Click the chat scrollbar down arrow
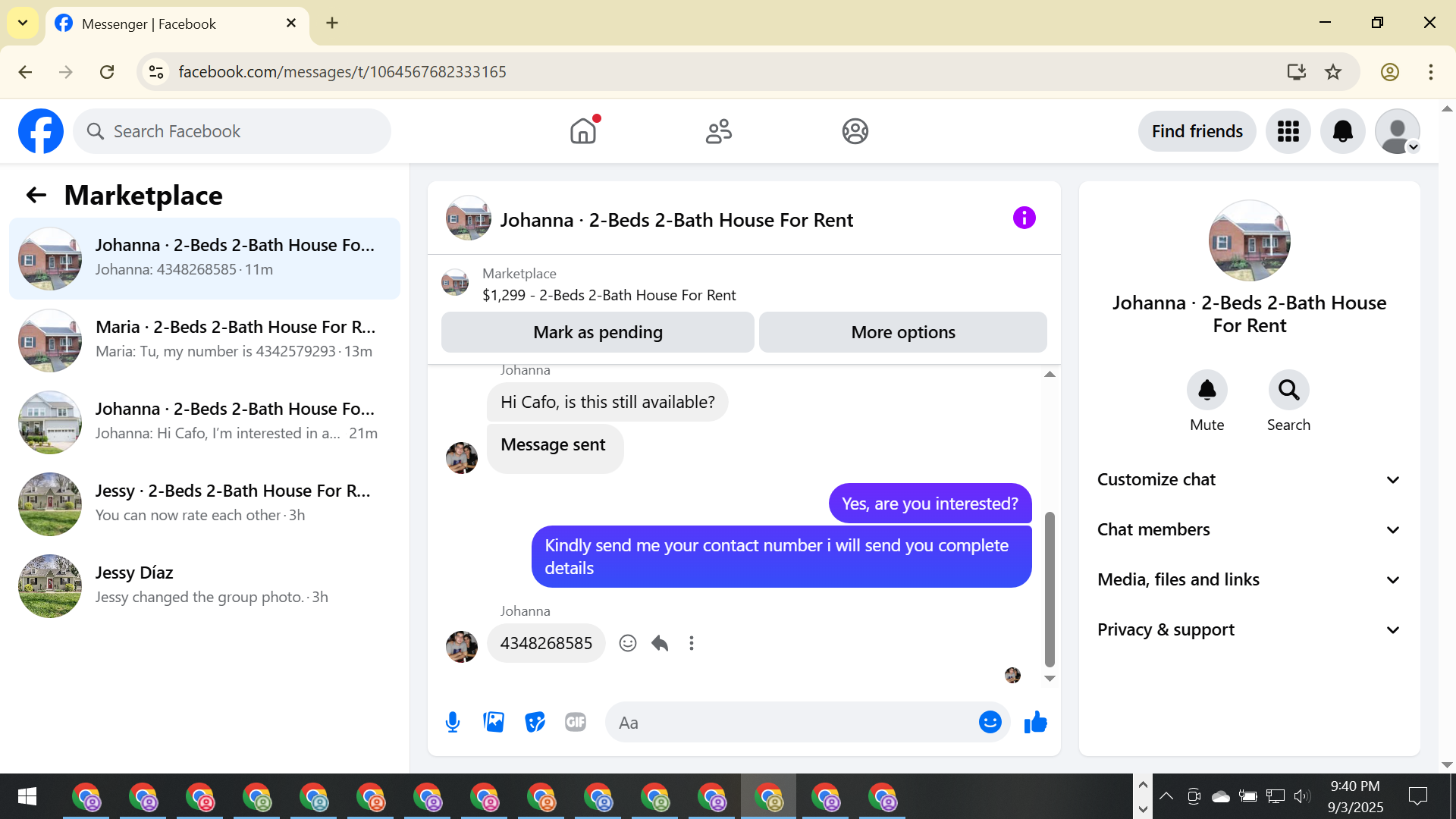This screenshot has height=819, width=1456. pyautogui.click(x=1050, y=679)
